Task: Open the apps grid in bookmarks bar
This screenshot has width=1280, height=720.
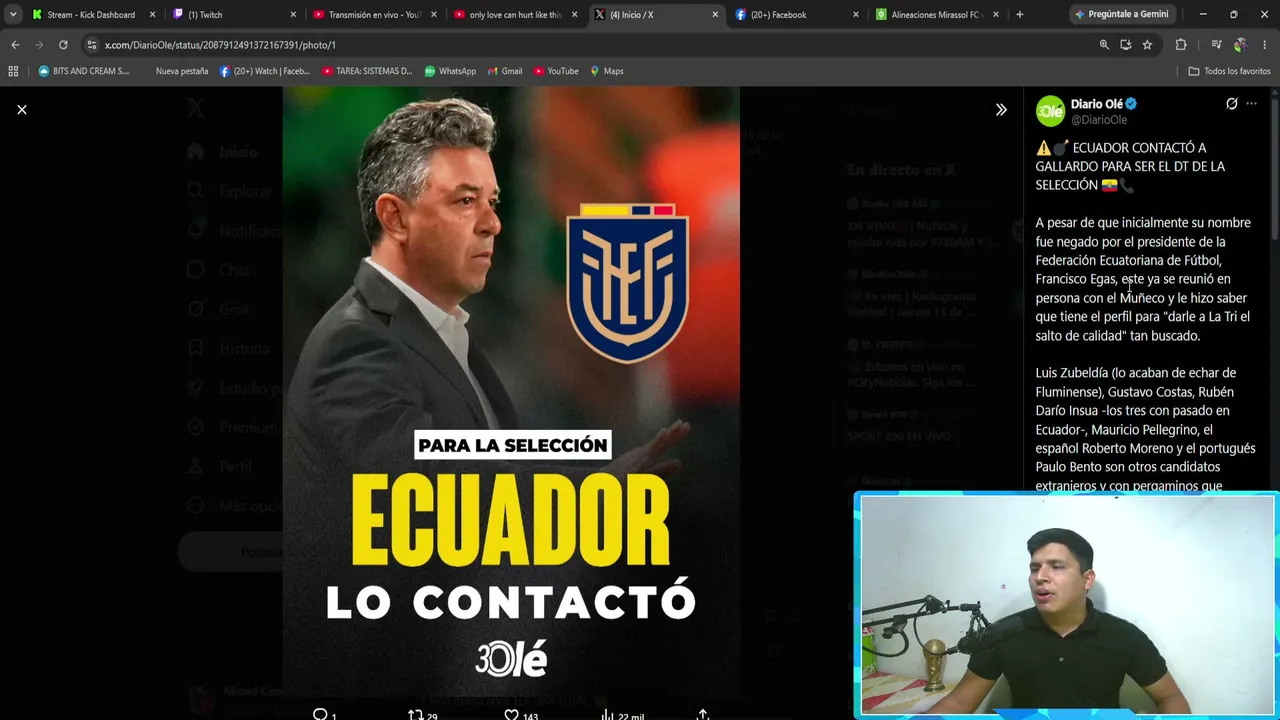Action: [13, 71]
